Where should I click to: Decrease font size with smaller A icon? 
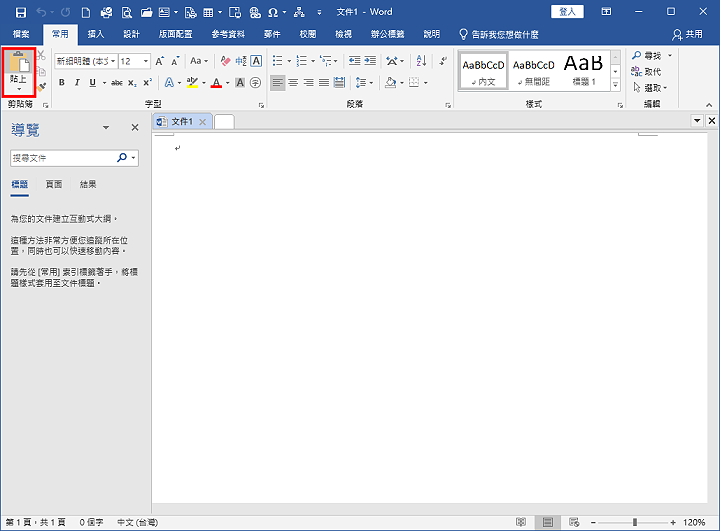click(175, 61)
